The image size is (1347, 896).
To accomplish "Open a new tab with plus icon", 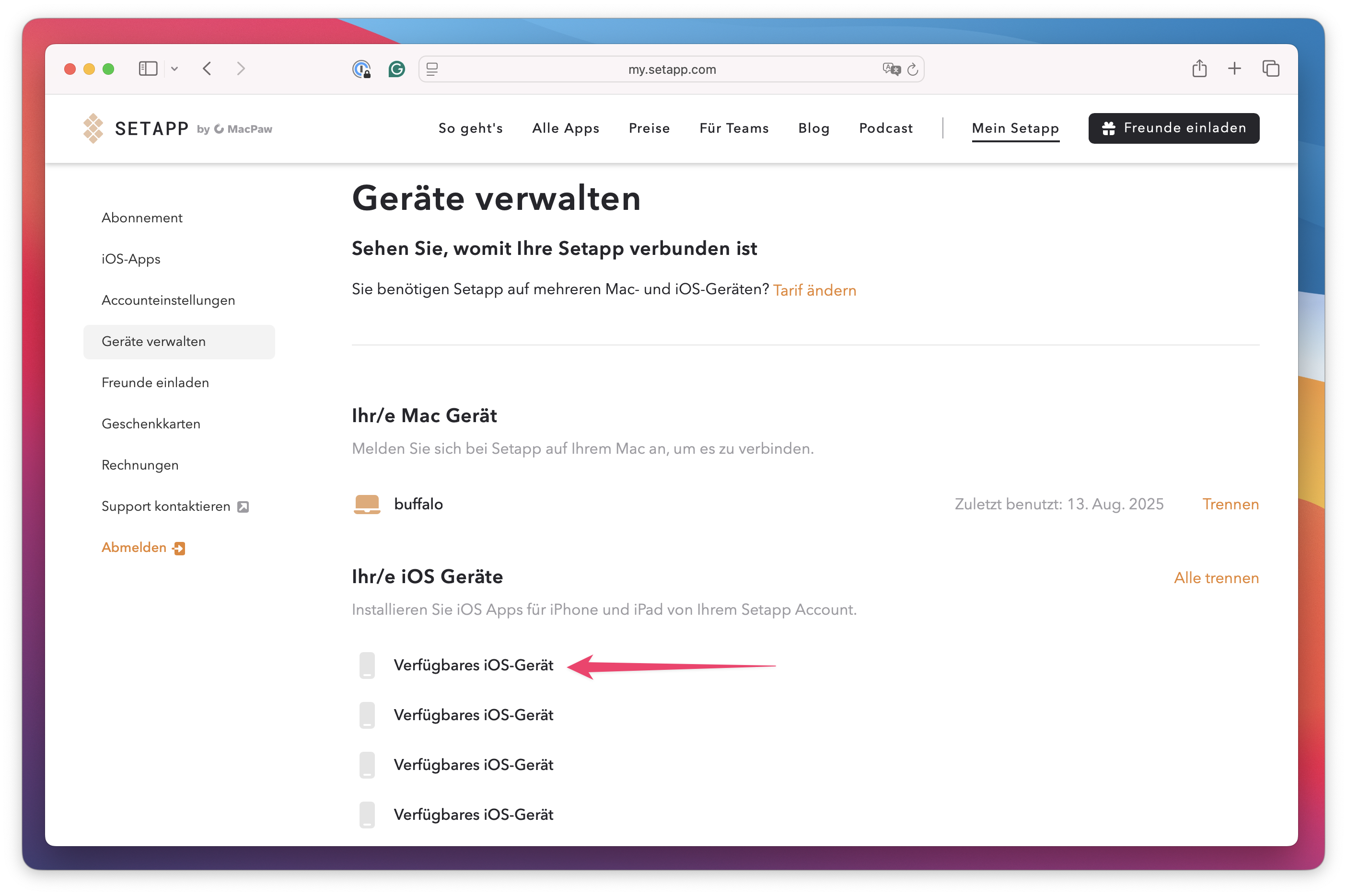I will point(1234,69).
